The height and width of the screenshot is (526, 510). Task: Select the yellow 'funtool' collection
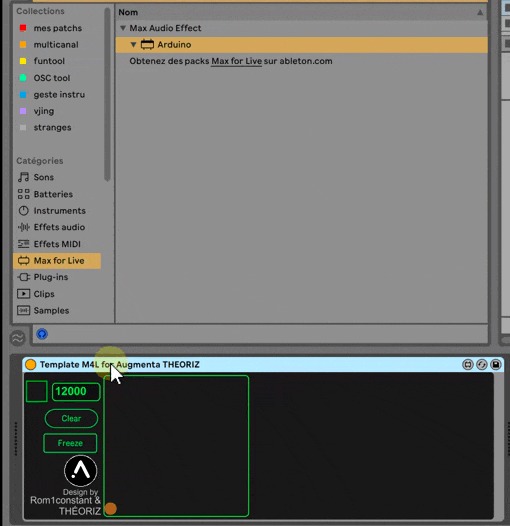tap(42, 61)
